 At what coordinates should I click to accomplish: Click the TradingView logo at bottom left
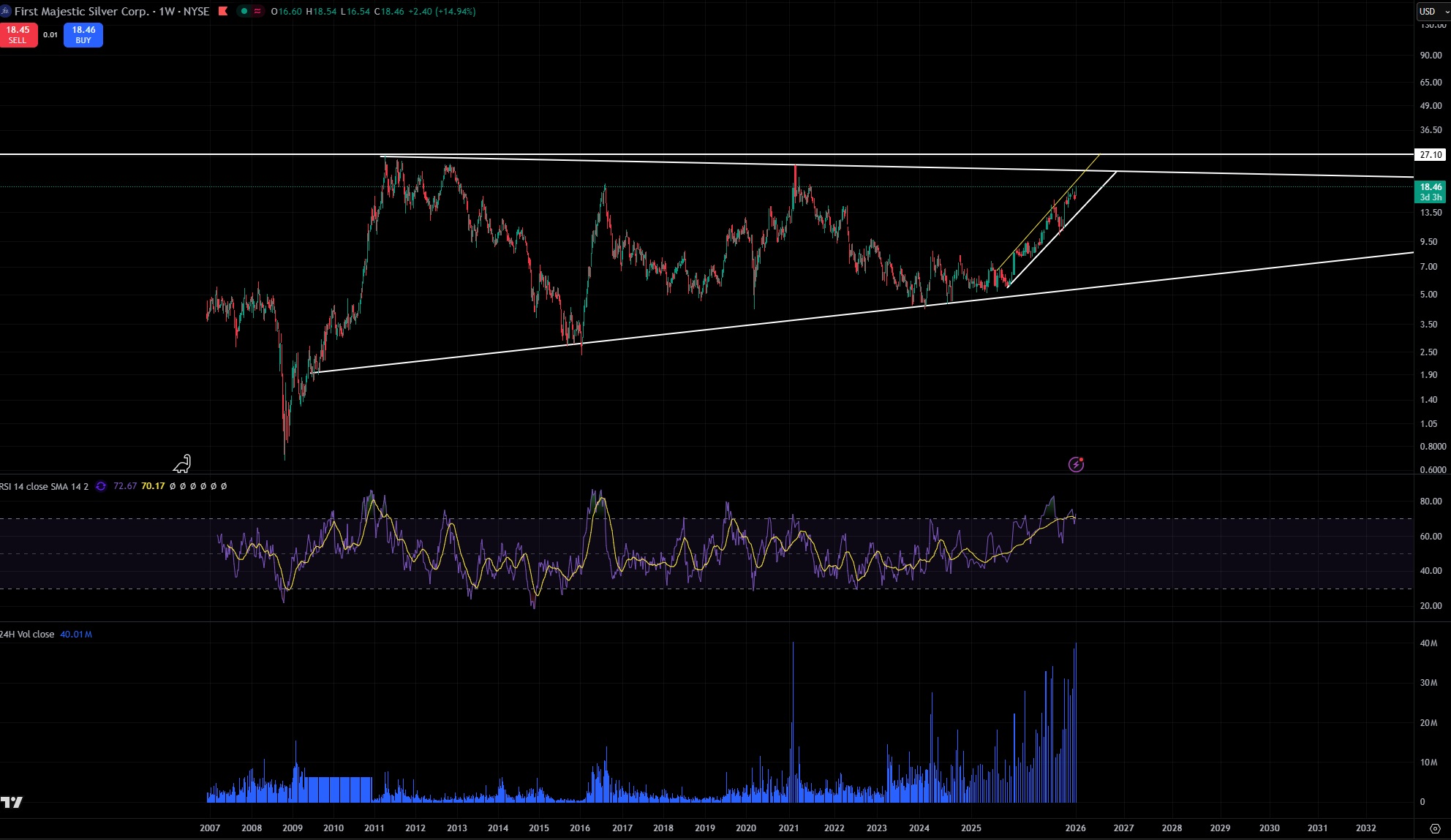click(x=12, y=802)
